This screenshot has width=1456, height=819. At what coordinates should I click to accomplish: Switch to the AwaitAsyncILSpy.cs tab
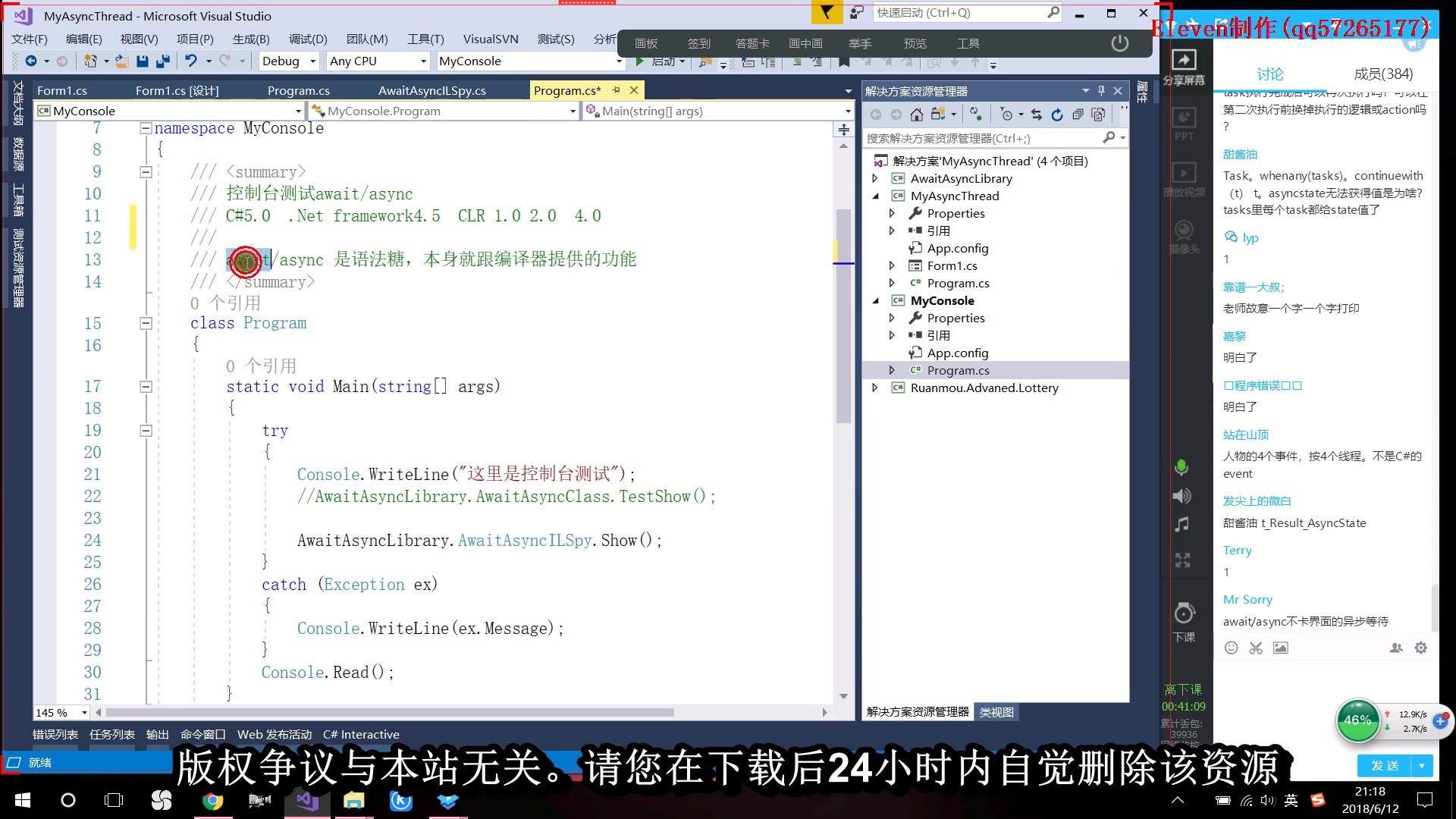point(431,91)
